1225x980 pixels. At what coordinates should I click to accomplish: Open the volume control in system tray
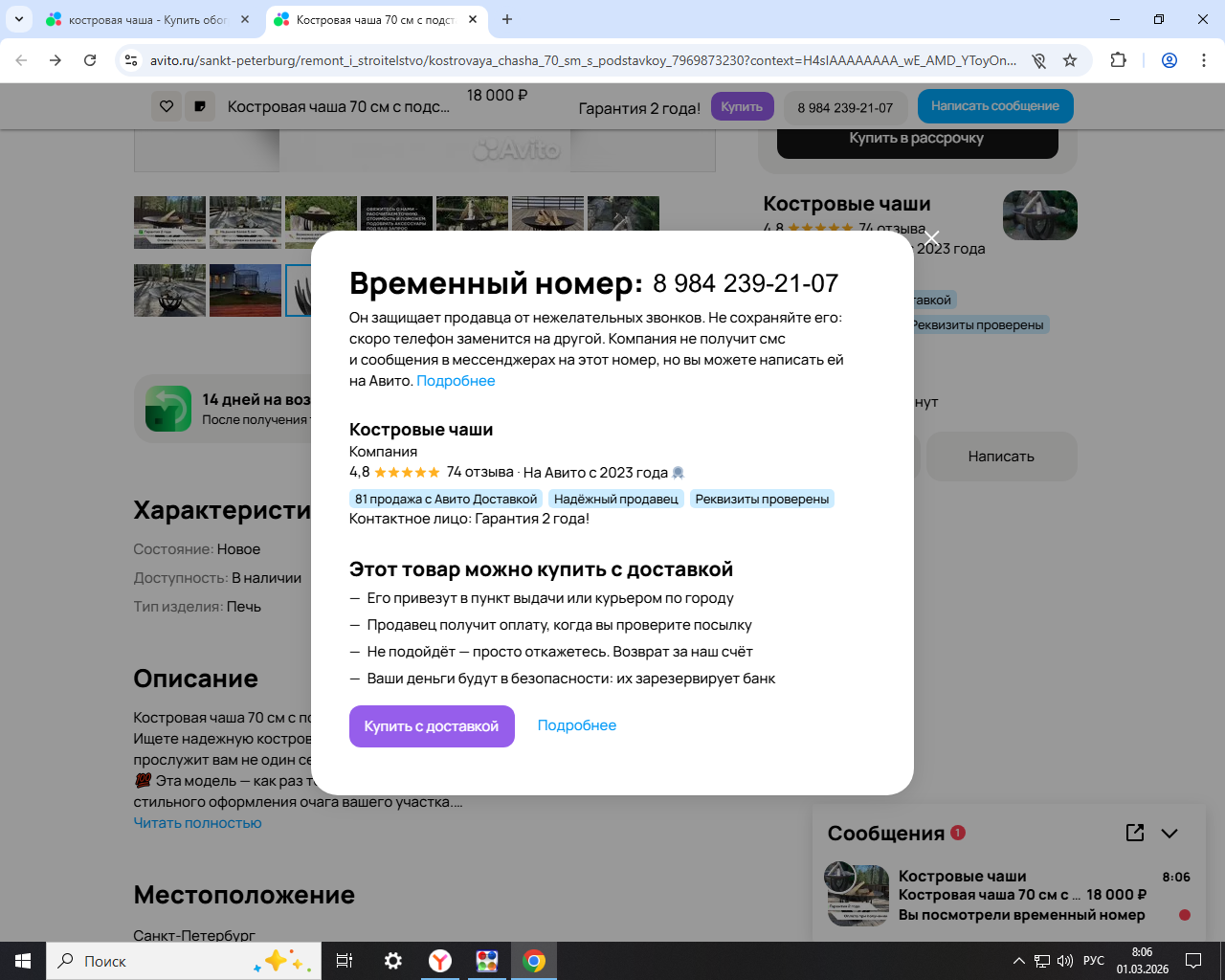tap(1065, 961)
